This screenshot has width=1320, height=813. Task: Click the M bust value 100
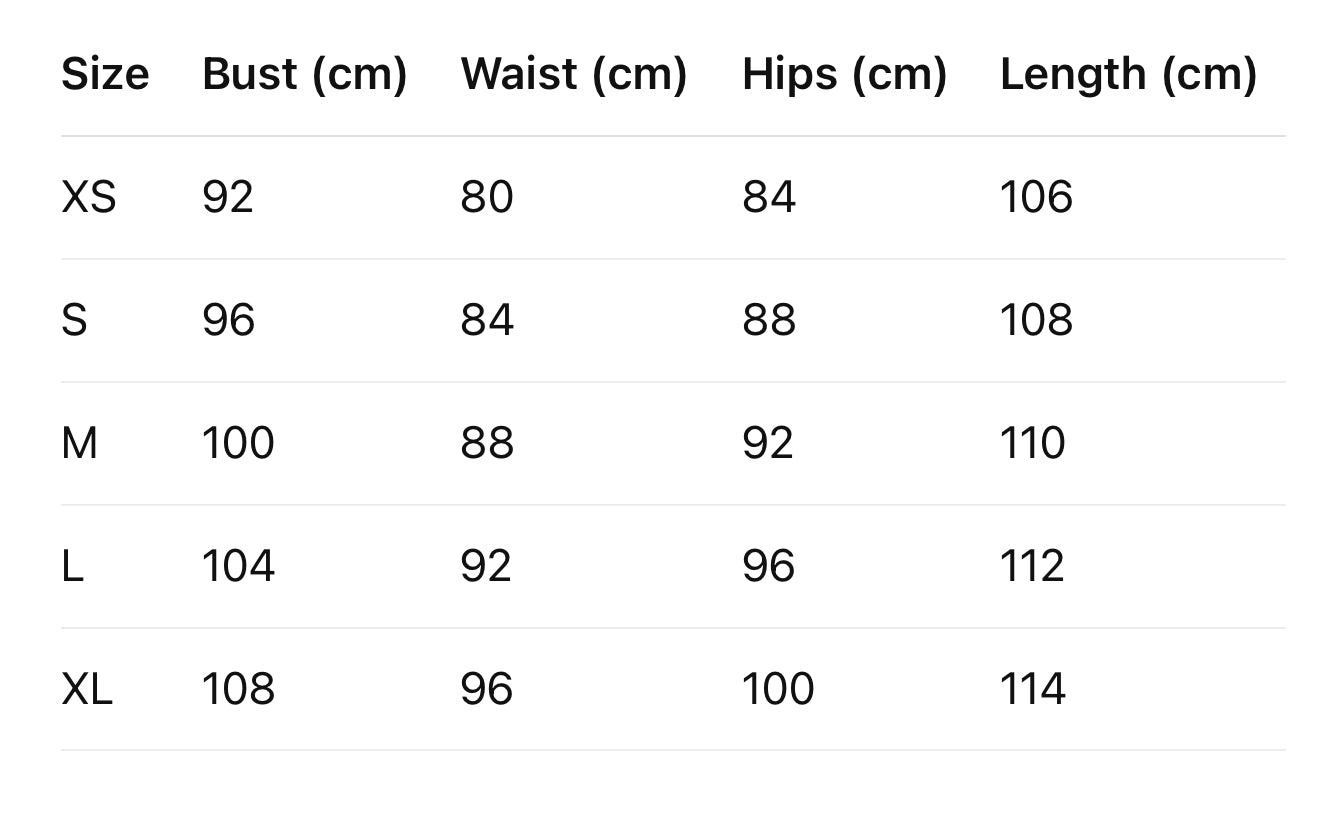[238, 443]
